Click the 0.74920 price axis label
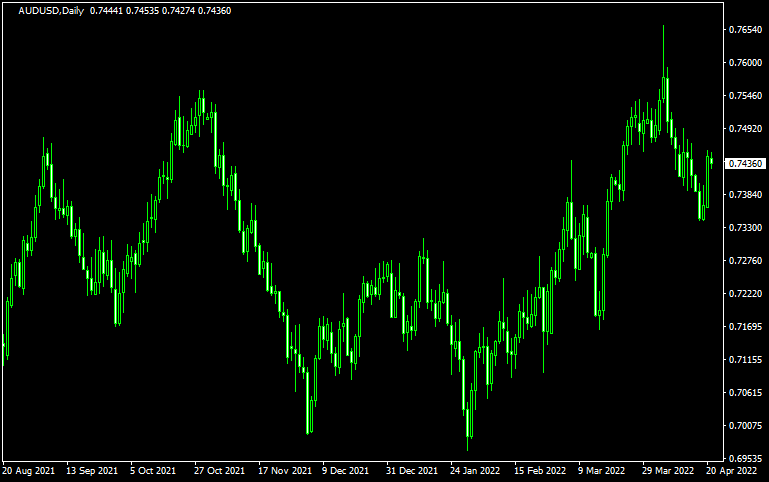769x482 pixels. click(x=745, y=129)
